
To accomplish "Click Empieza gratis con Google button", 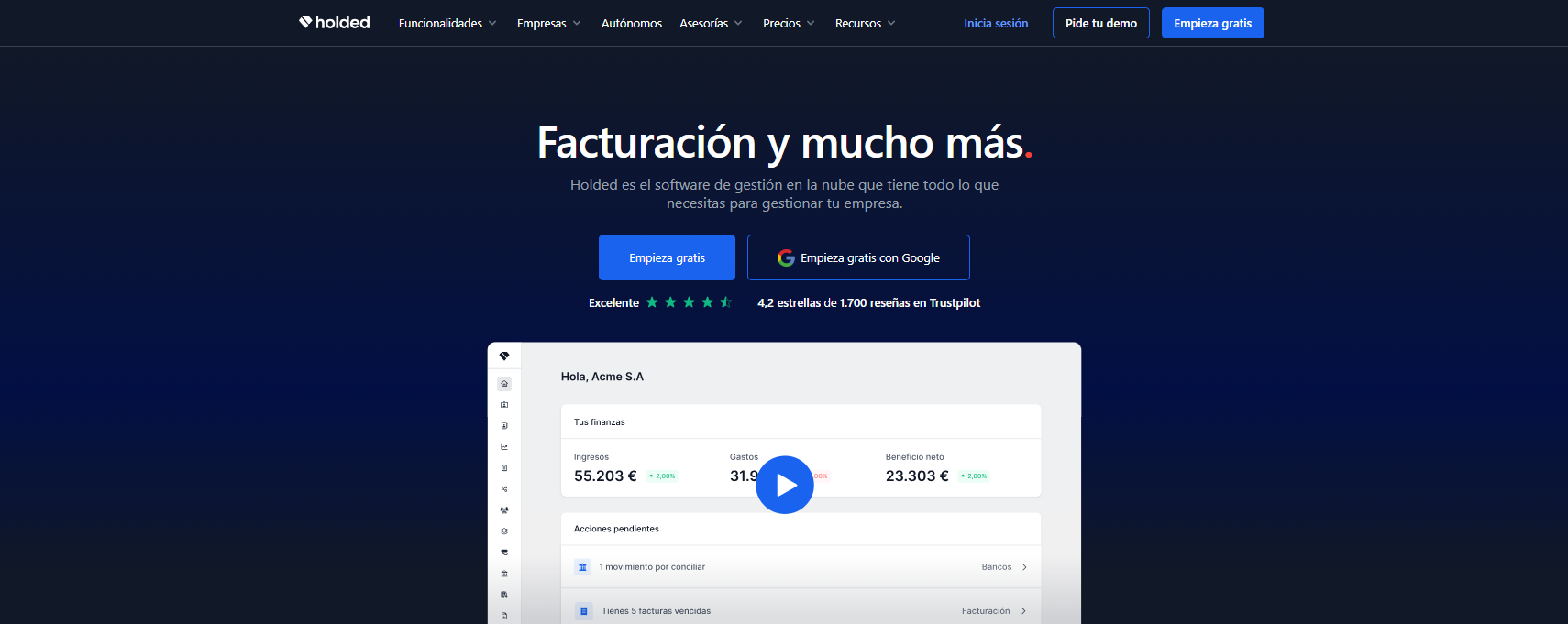I will click(x=858, y=257).
